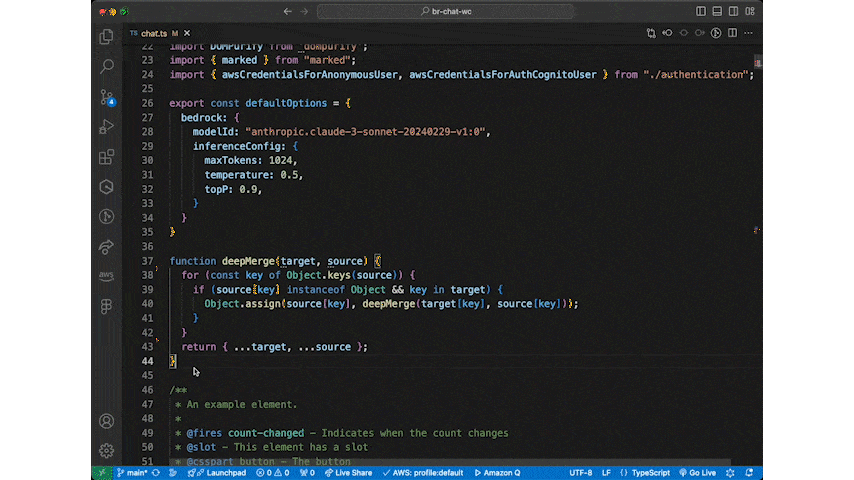The image size is (854, 480).
Task: Open the Run and Debug view
Action: (106, 127)
